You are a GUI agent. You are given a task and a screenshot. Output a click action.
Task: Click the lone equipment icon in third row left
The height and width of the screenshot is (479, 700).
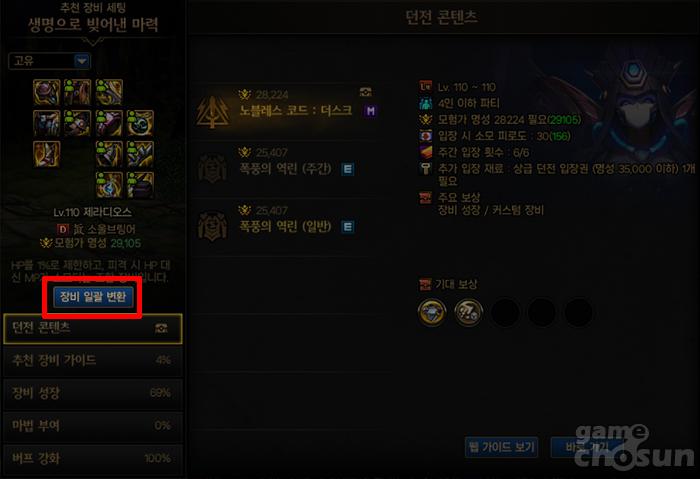46,154
